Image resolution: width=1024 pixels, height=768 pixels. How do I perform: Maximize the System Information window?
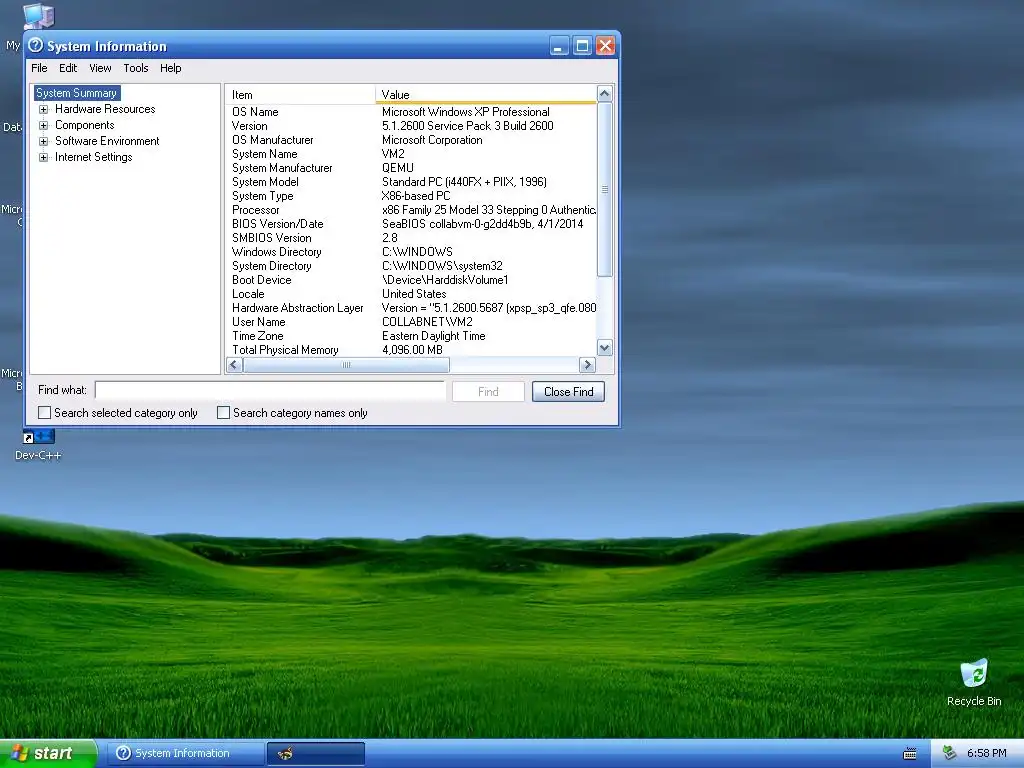click(x=582, y=46)
